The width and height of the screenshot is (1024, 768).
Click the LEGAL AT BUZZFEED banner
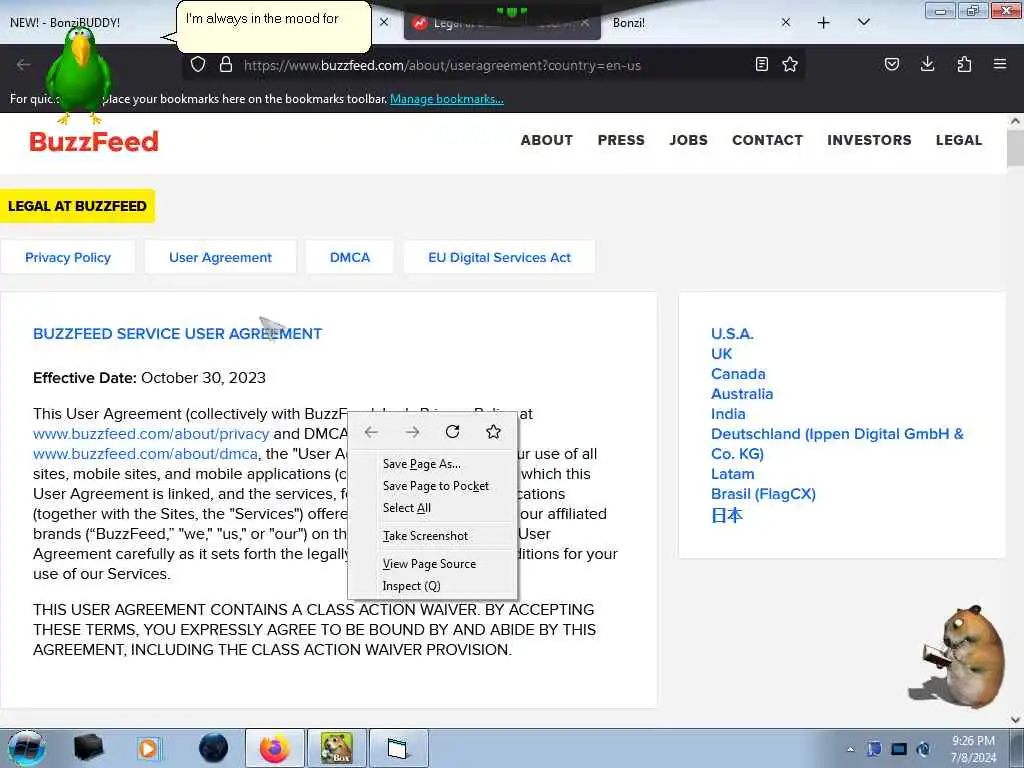[x=77, y=206]
